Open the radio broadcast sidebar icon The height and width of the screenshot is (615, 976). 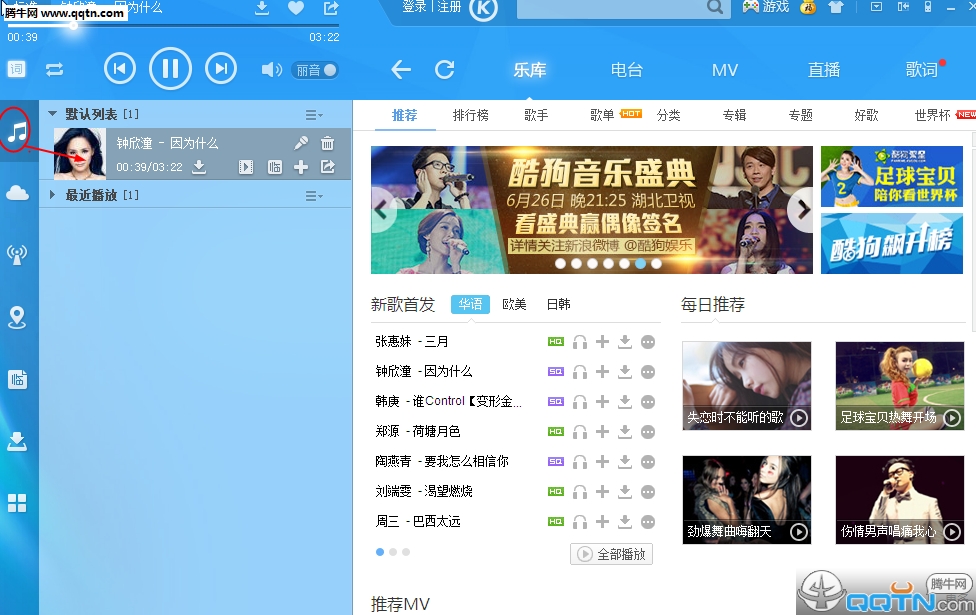(17, 255)
